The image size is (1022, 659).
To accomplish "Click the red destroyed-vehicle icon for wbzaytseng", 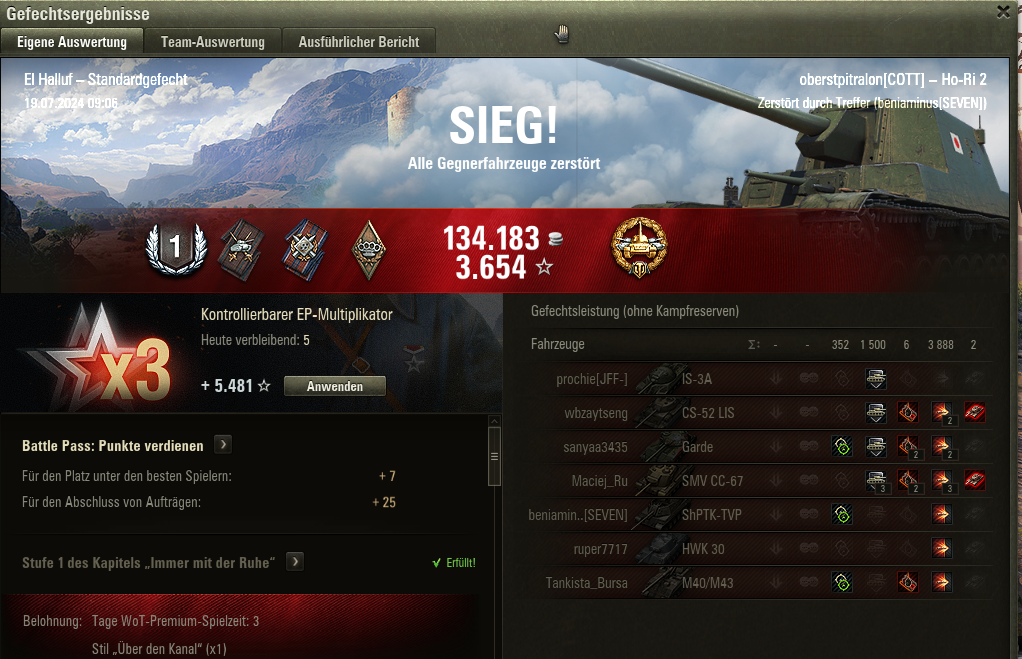I will 974,412.
